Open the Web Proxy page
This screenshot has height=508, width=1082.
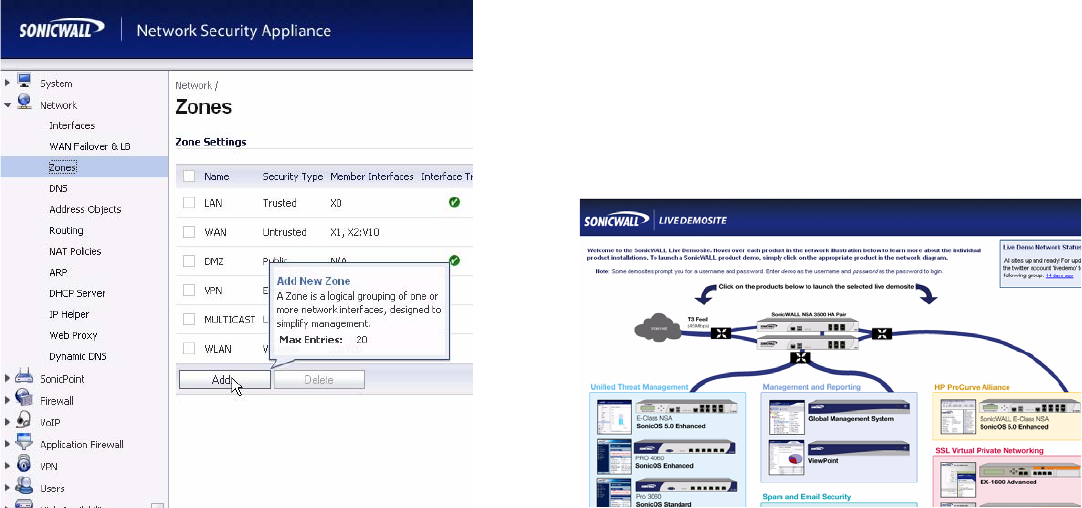click(x=73, y=335)
